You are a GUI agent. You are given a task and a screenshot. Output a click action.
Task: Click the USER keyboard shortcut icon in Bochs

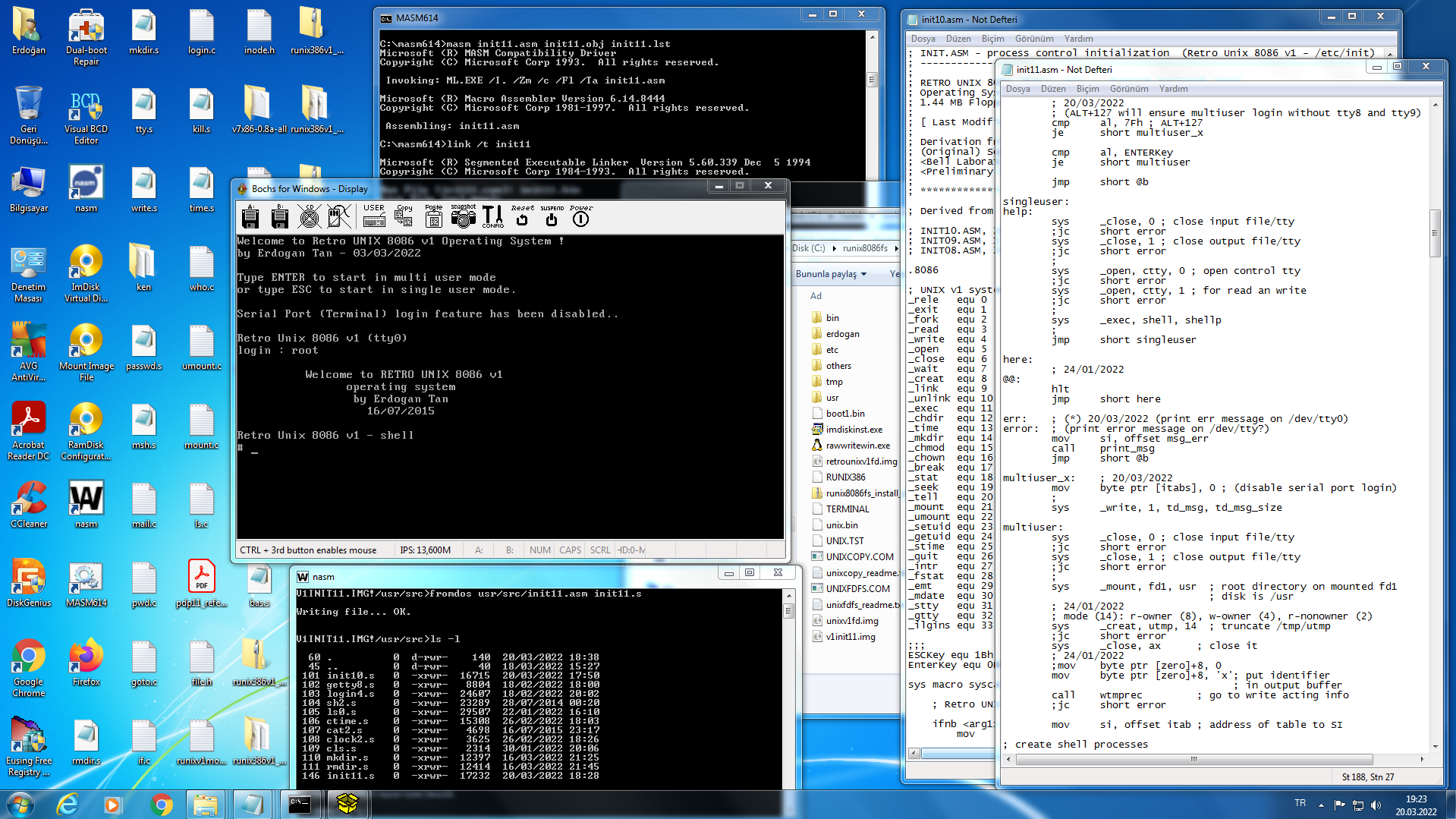(x=374, y=216)
